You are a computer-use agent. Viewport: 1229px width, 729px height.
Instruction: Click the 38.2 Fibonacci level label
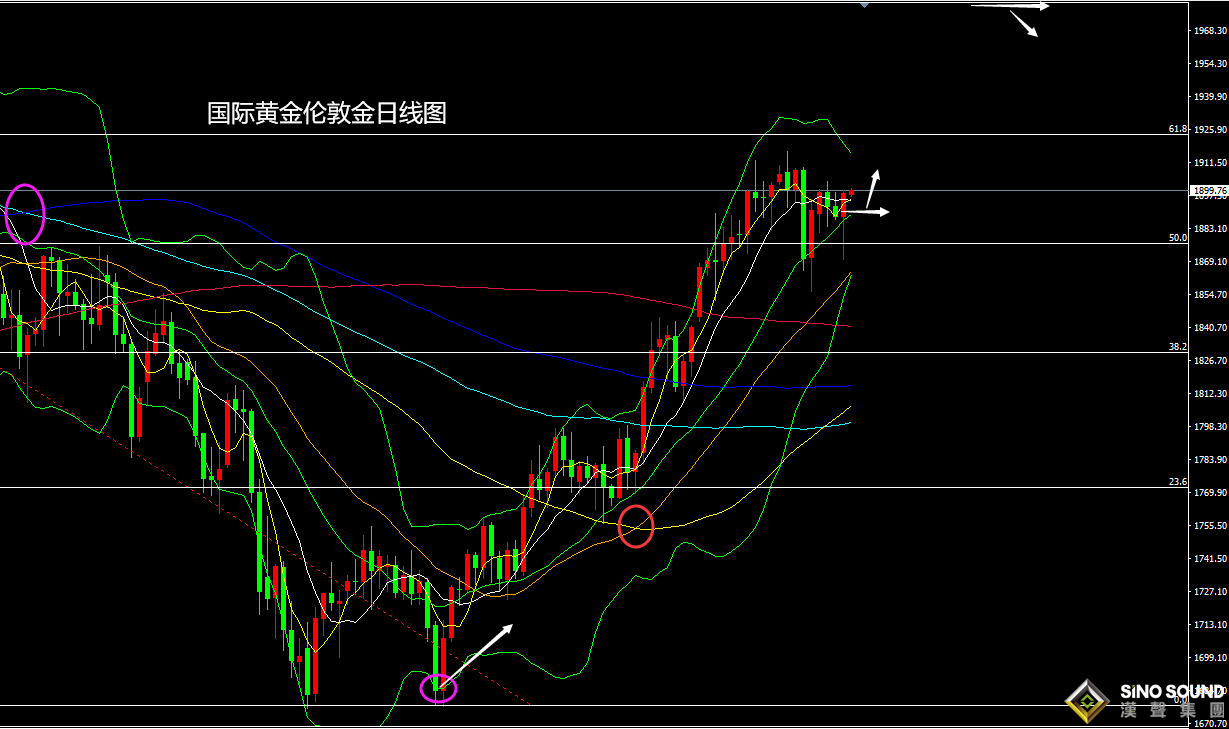click(1177, 346)
